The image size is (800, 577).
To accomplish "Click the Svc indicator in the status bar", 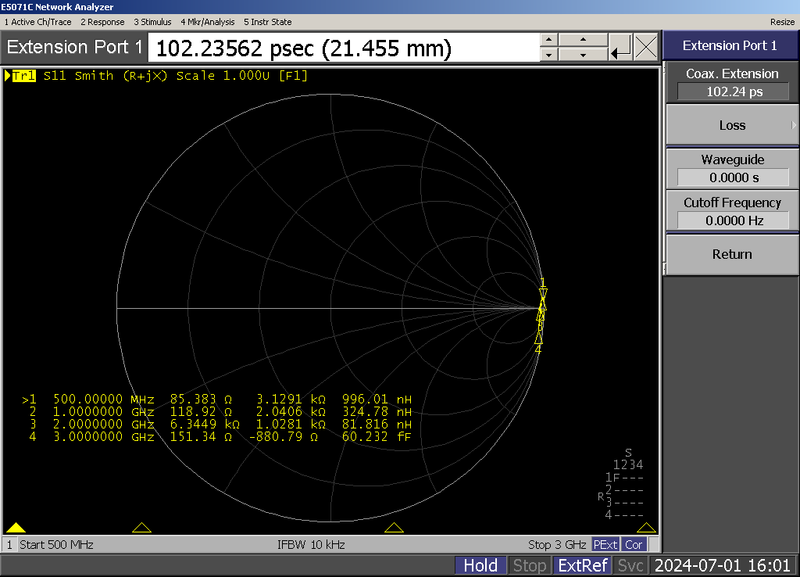I will click(x=631, y=565).
